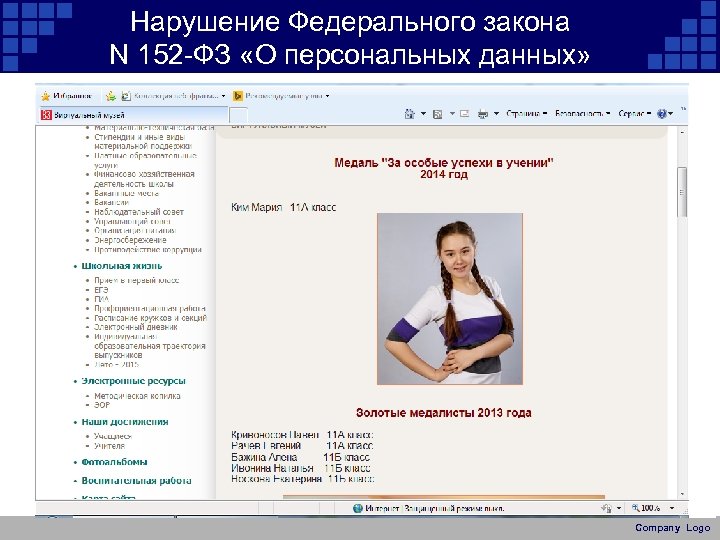The width and height of the screenshot is (720, 540).
Task: Open the dropdown arrow next to the printer icon
Action: (x=496, y=113)
